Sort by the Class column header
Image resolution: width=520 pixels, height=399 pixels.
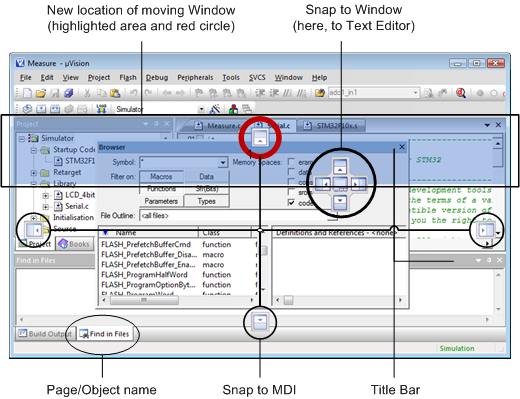pyautogui.click(x=225, y=233)
